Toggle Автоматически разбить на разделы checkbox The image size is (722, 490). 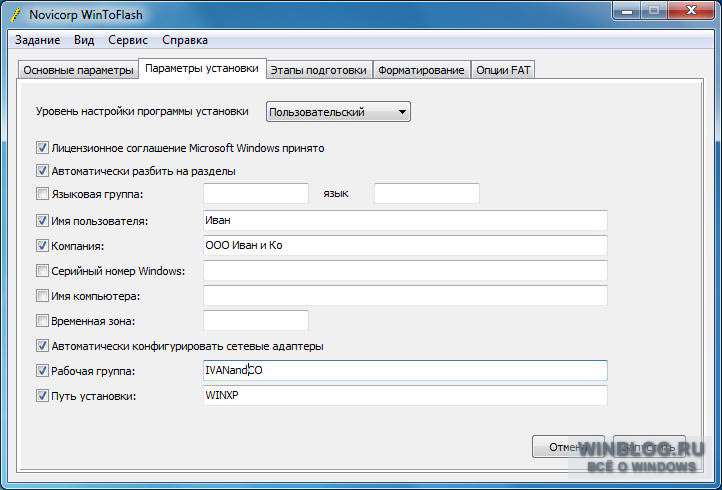tap(42, 171)
